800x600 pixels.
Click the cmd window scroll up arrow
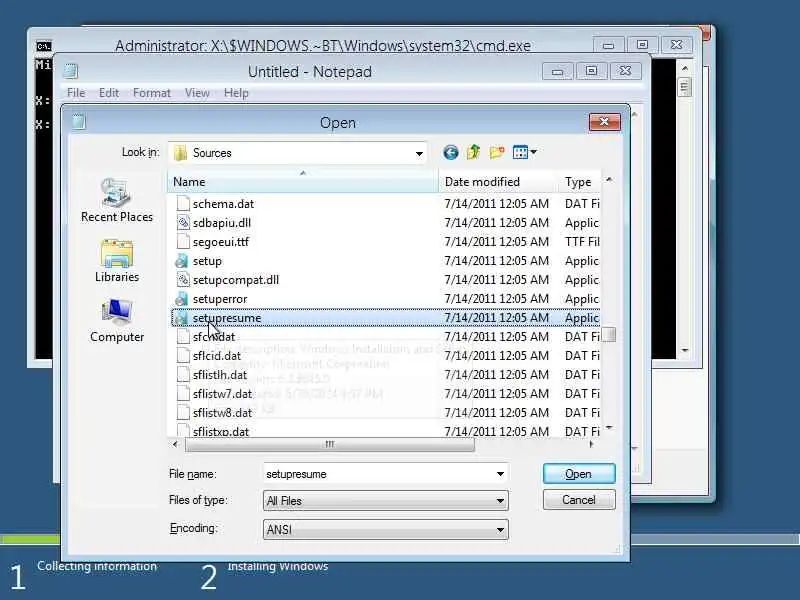point(685,68)
